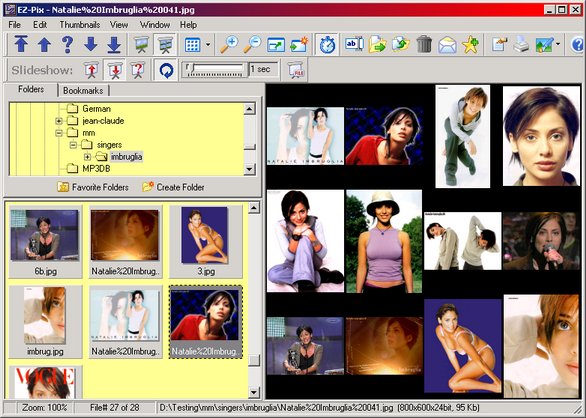Screen dimensions: 586x418
Task: Click the Create Folder button
Action: 173,187
